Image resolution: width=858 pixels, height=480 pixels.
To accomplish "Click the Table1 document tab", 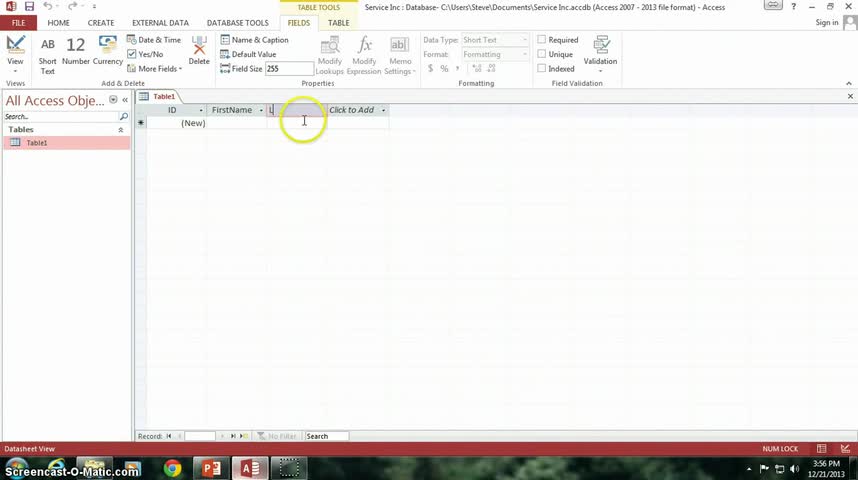I will [x=158, y=96].
